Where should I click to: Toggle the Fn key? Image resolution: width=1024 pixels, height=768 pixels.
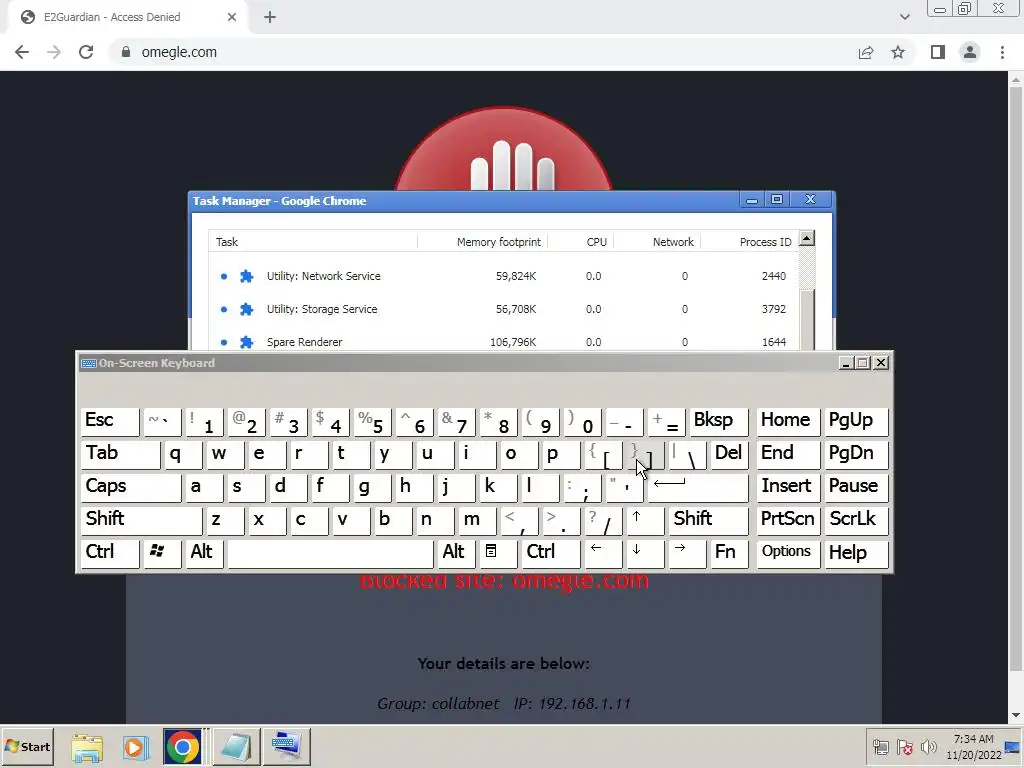click(x=729, y=553)
